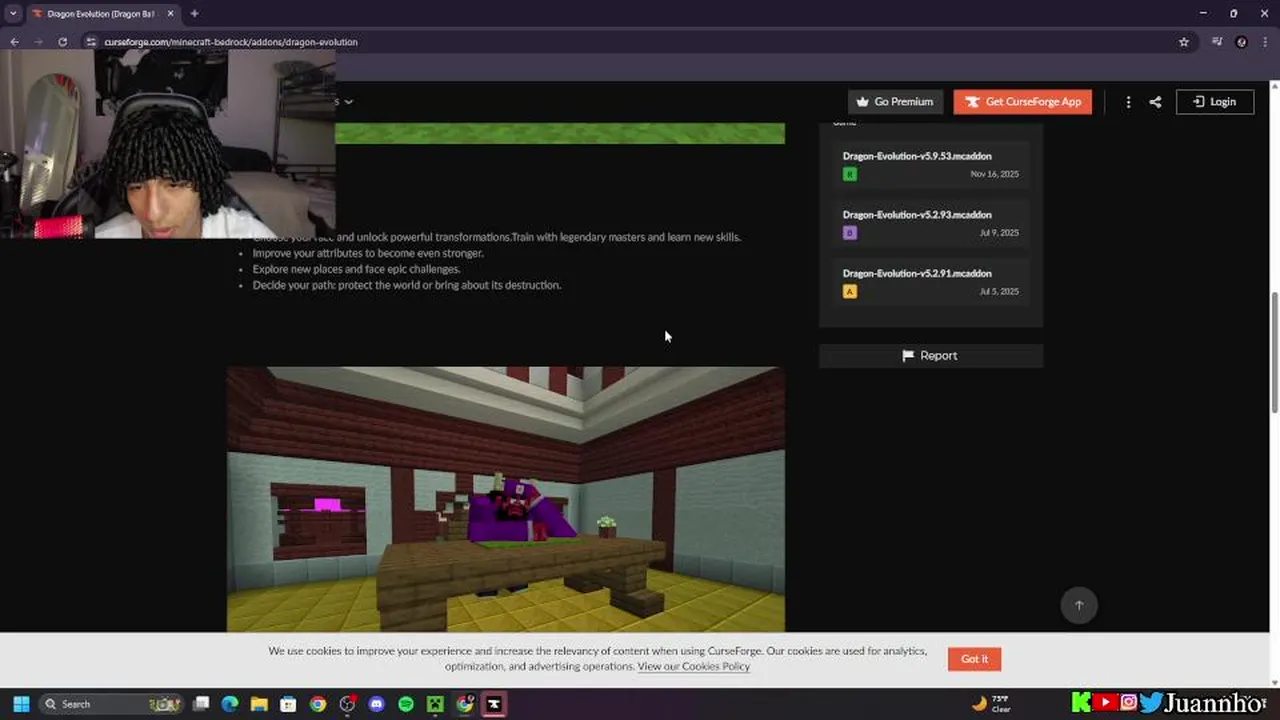Open the CurseForge three-dot more options menu

(x=1128, y=102)
